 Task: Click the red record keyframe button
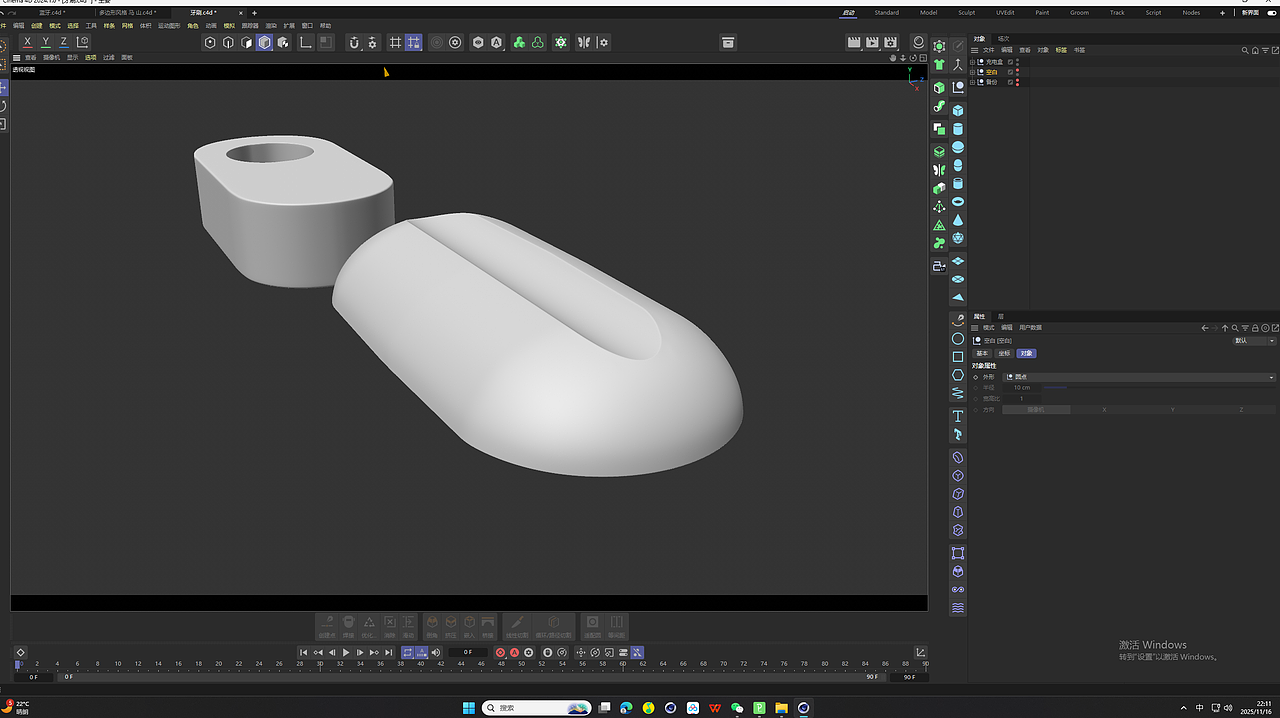pyautogui.click(x=501, y=652)
